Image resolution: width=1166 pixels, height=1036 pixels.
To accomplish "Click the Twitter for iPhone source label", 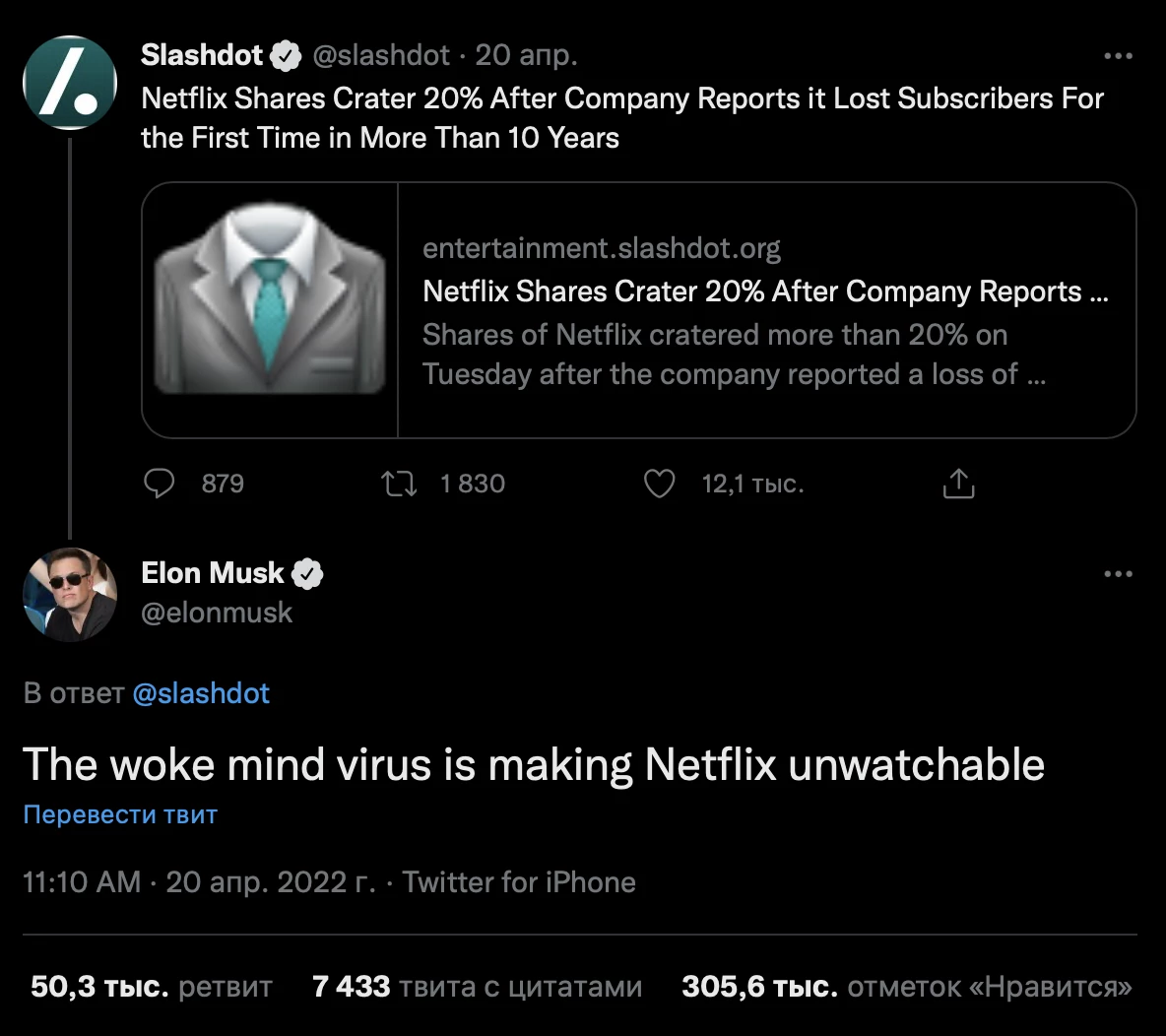I will point(519,882).
